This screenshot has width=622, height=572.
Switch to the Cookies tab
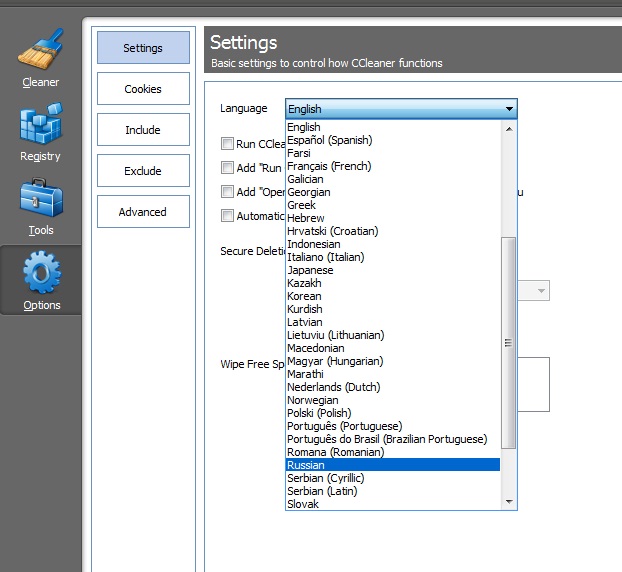click(143, 88)
